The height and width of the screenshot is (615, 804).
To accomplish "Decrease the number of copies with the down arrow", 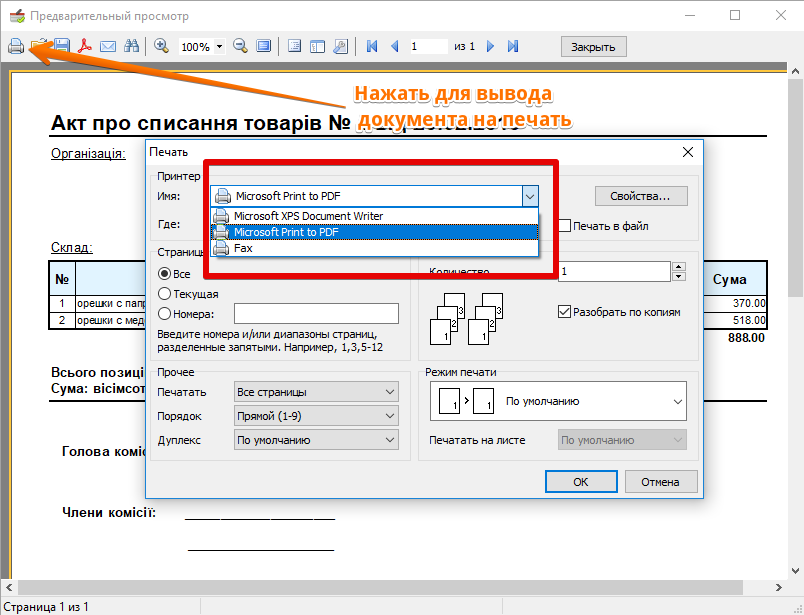I will pyautogui.click(x=679, y=276).
